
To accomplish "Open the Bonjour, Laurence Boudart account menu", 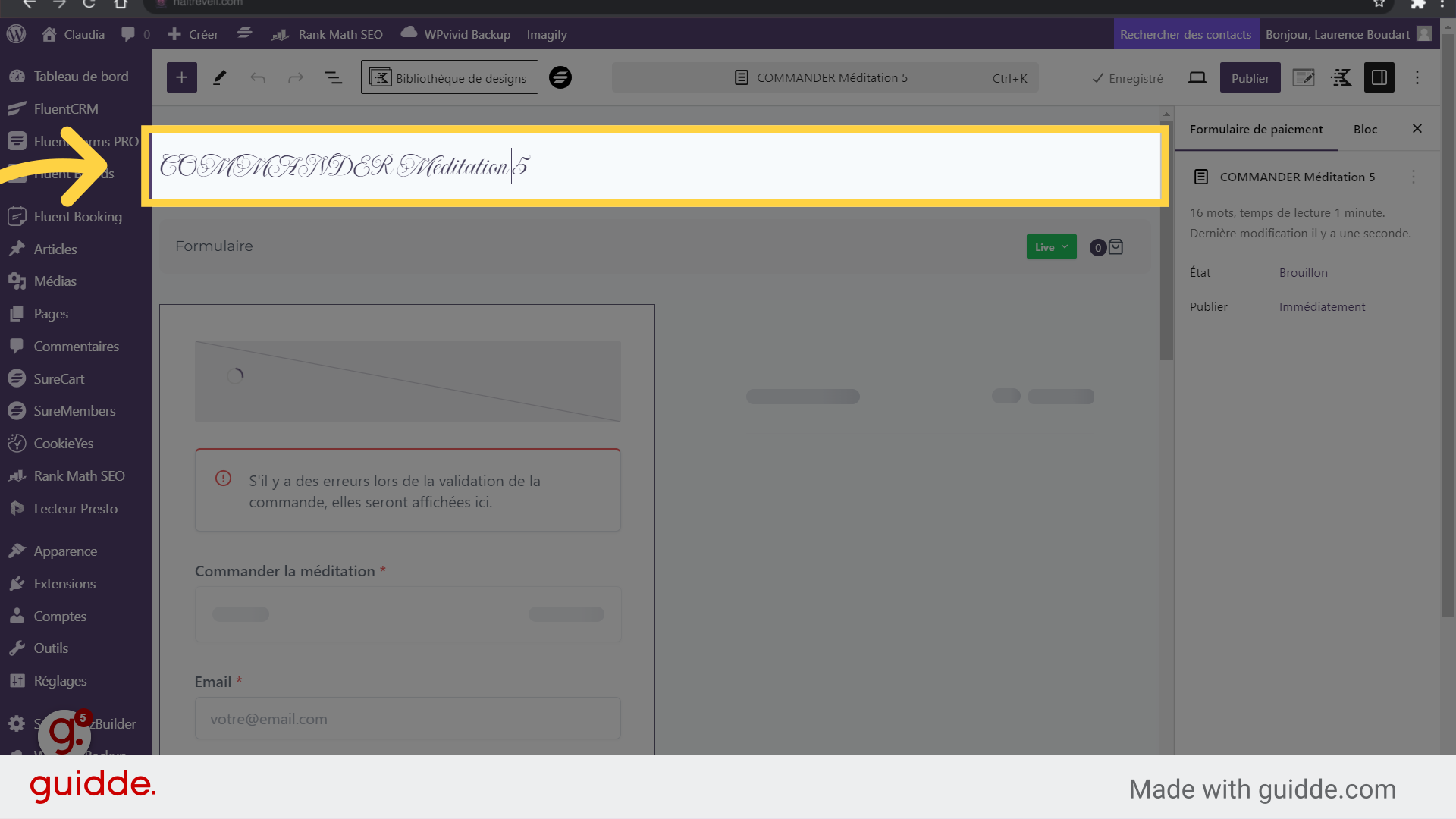I will tap(1348, 34).
